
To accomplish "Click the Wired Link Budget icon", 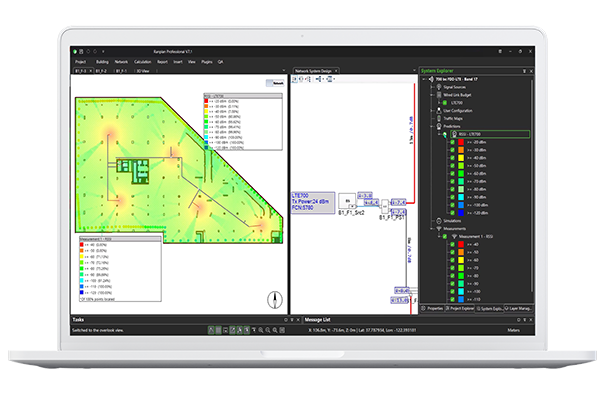I will coord(438,95).
